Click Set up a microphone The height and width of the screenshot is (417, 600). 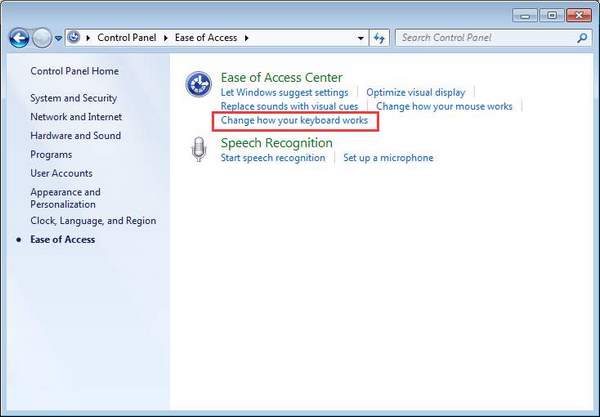388,158
